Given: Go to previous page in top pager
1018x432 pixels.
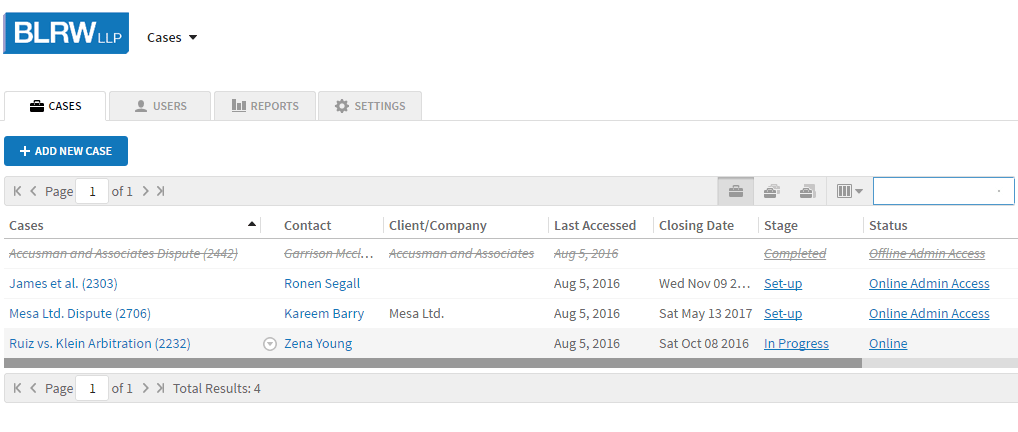Looking at the screenshot, I should 33,191.
